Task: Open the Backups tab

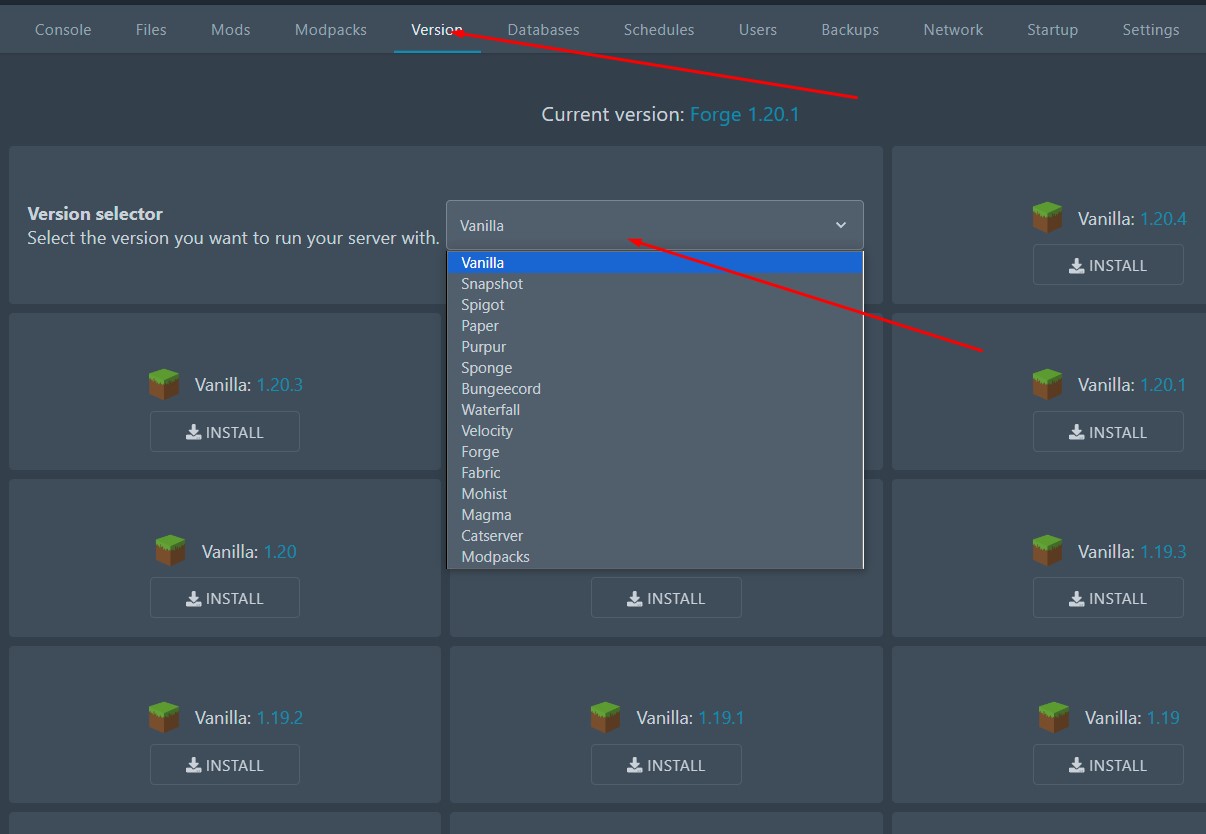Action: [x=850, y=29]
